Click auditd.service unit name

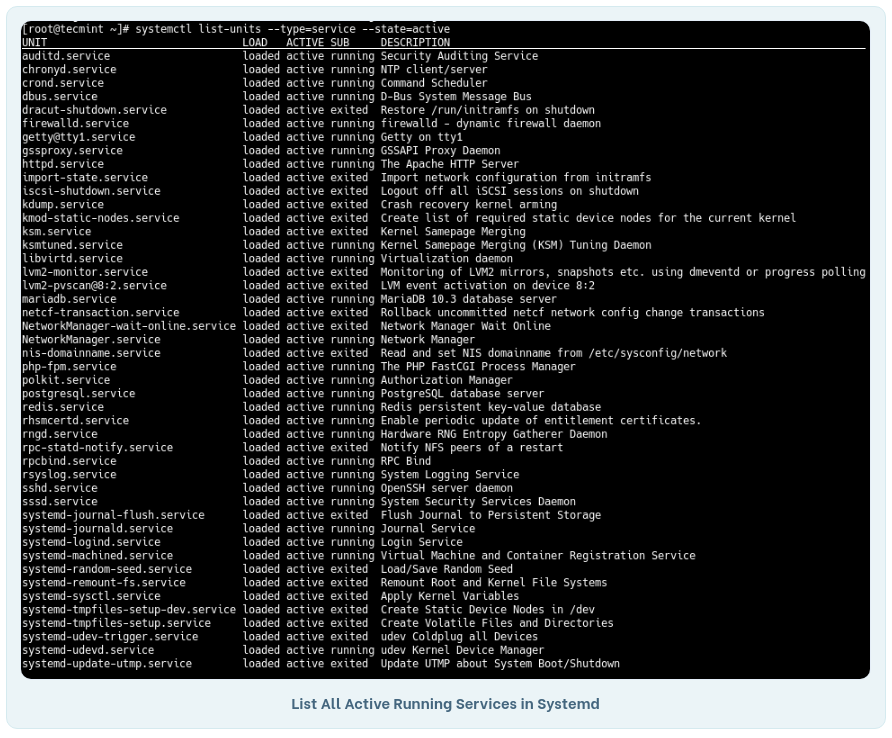coord(66,56)
